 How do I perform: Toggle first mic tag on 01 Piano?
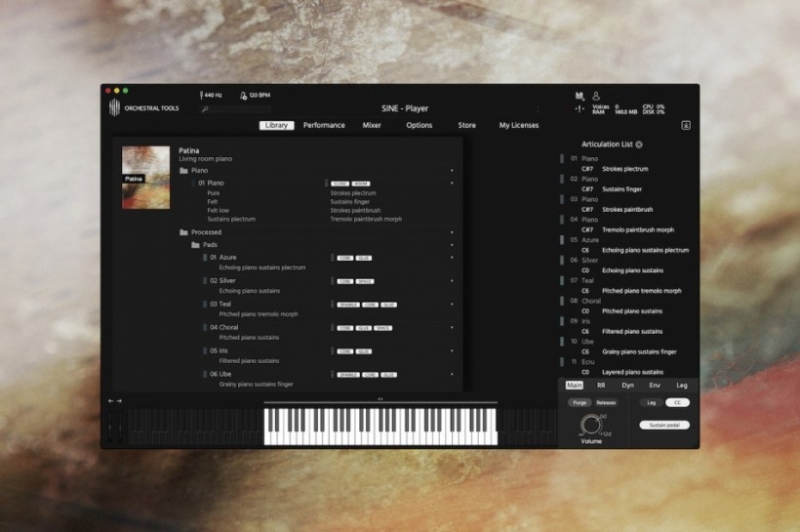coord(340,184)
